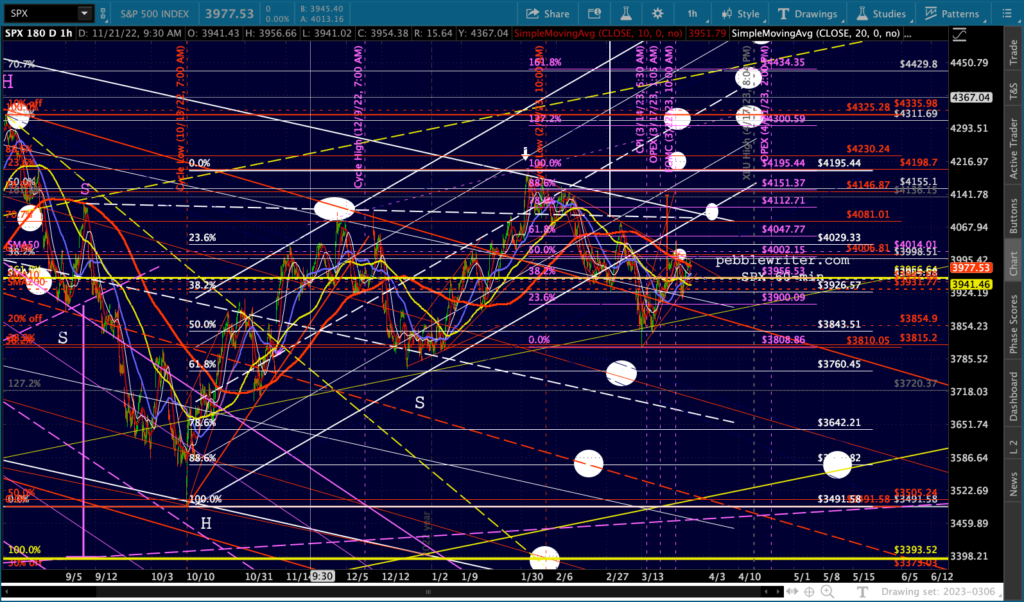Open the Style menu

click(741, 14)
